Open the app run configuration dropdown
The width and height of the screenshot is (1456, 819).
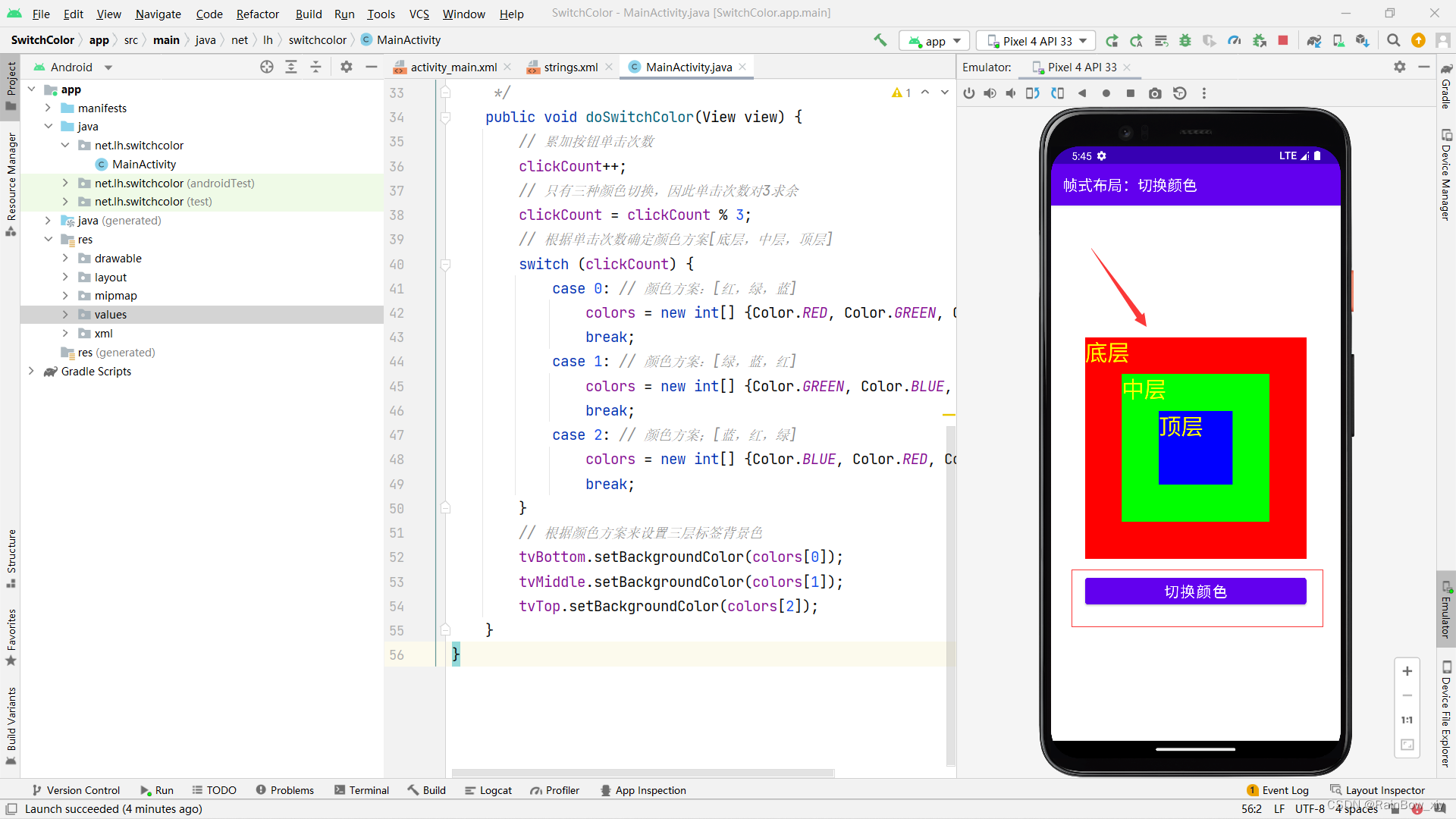click(935, 40)
